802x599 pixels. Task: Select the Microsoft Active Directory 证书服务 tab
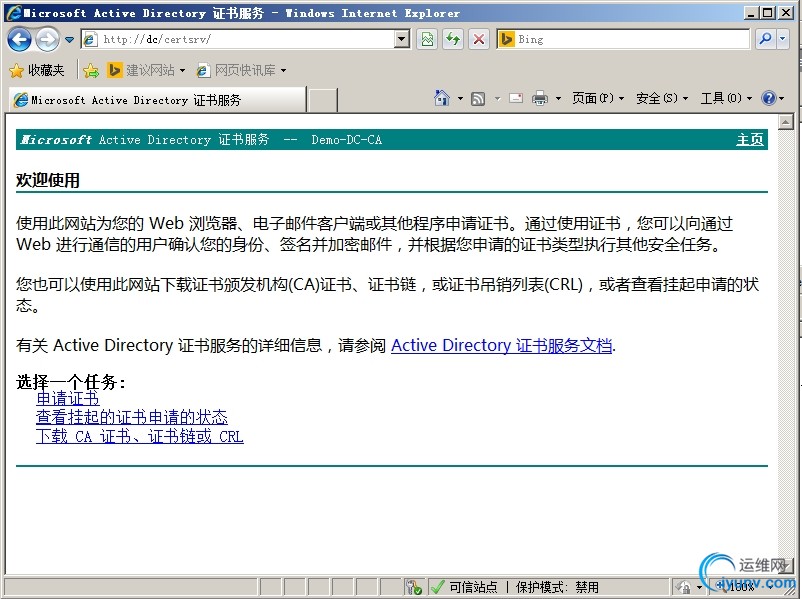click(158, 100)
